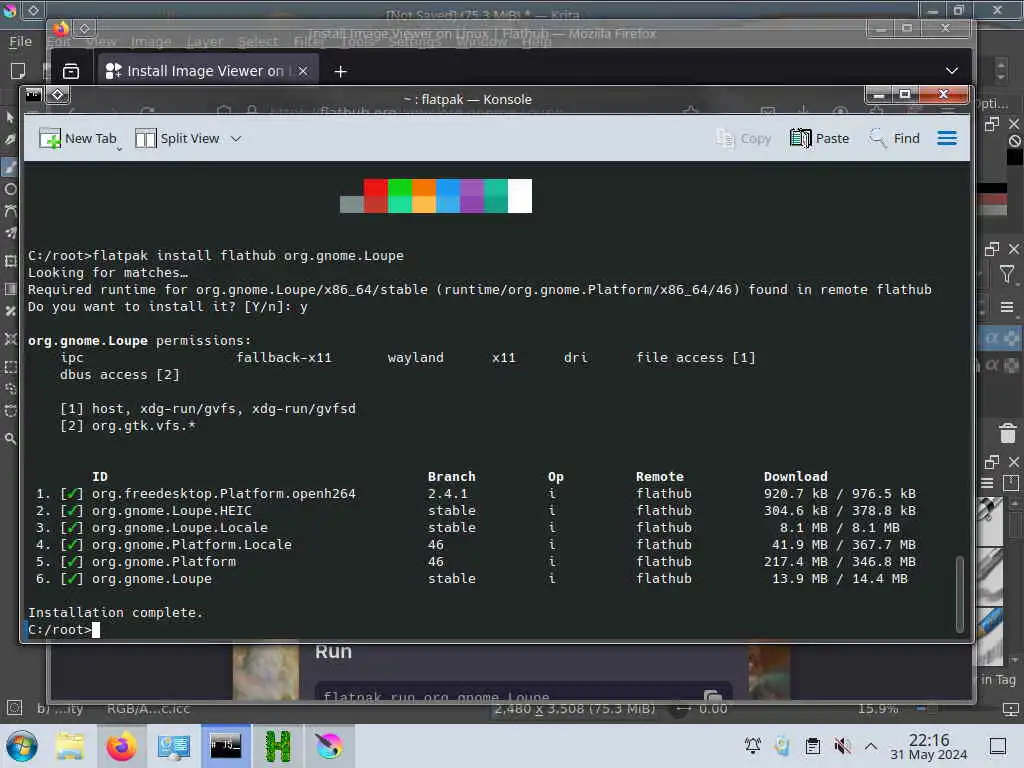Toggle the pin button in the Konsole title bar
Image resolution: width=1024 pixels, height=768 pixels.
tap(57, 95)
